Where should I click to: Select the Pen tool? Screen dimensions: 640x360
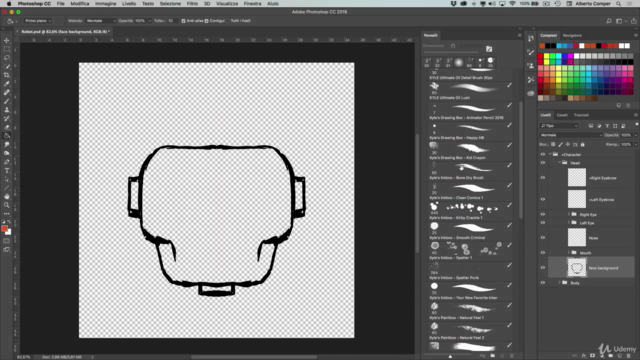click(x=7, y=162)
